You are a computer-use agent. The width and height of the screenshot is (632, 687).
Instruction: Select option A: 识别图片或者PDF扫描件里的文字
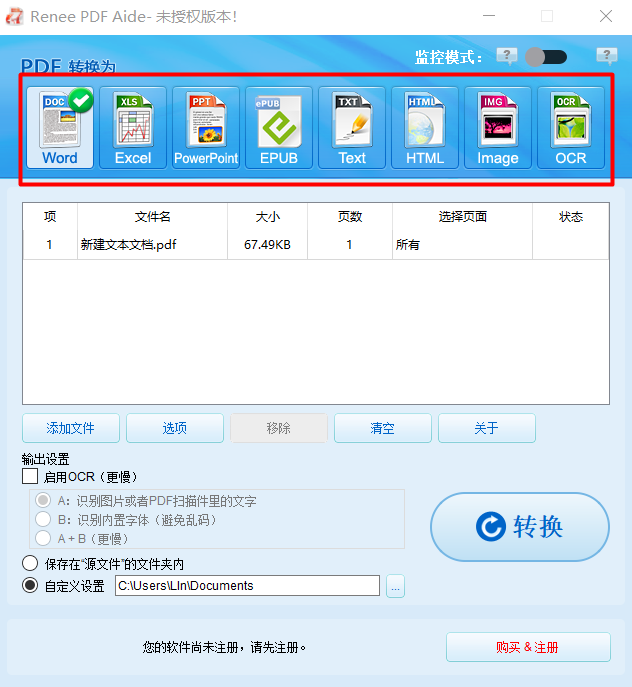click(43, 500)
